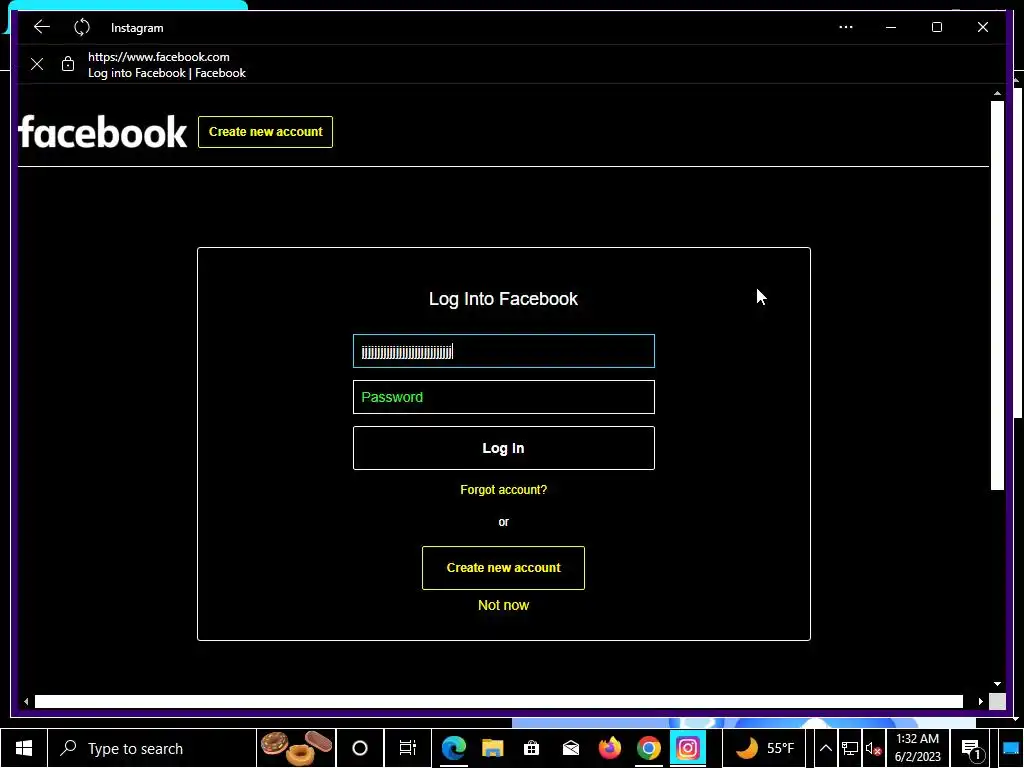This screenshot has width=1024, height=768.
Task: Click the vertical scrollbar down arrow
Action: click(997, 684)
